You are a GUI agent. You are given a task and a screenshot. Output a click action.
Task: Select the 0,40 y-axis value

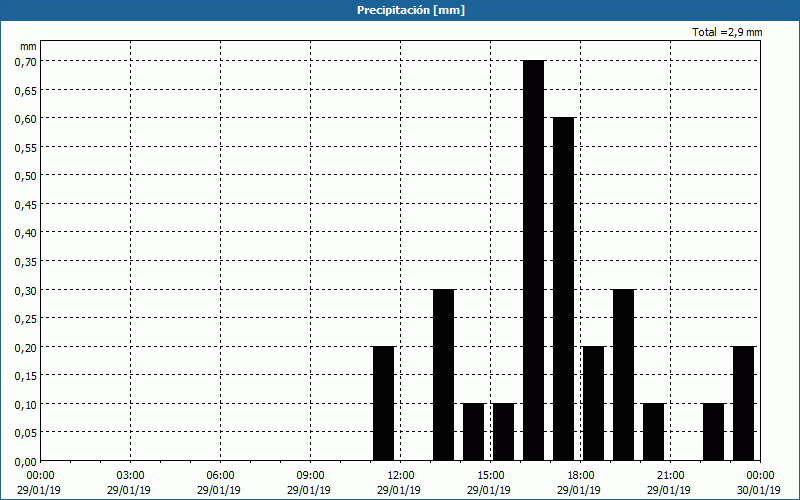(26, 233)
